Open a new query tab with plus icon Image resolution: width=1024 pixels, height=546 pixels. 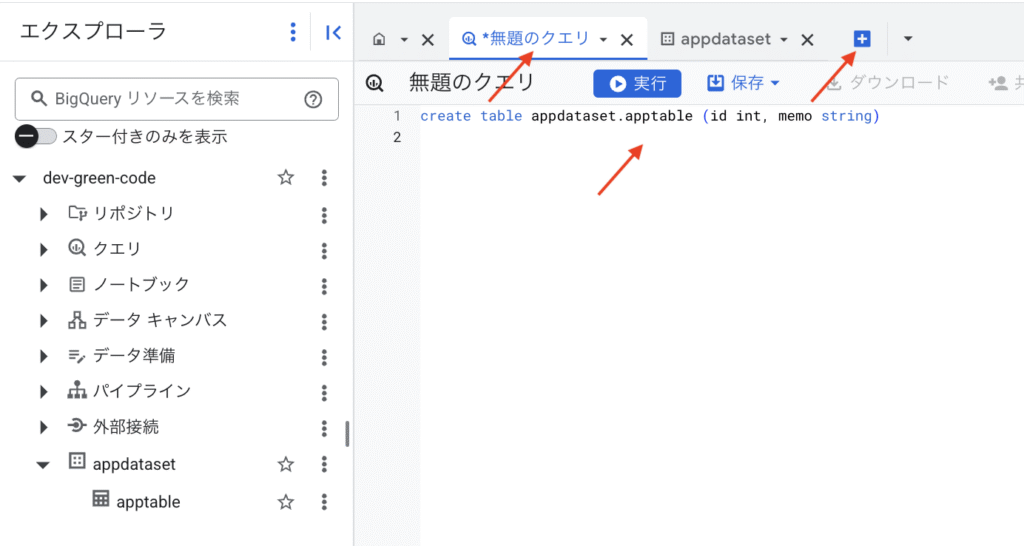click(862, 39)
